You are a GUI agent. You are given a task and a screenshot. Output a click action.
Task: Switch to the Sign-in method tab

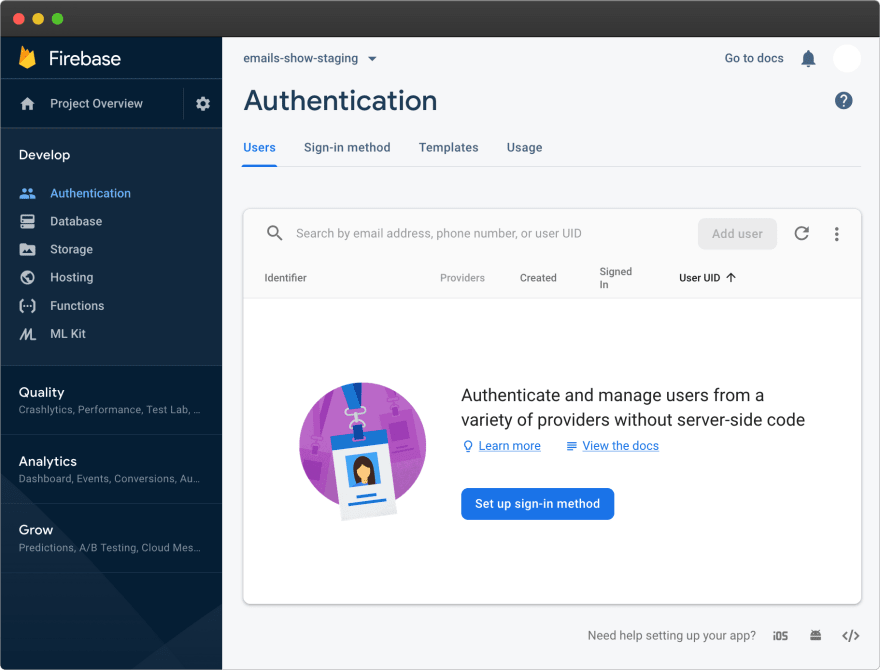(x=347, y=148)
